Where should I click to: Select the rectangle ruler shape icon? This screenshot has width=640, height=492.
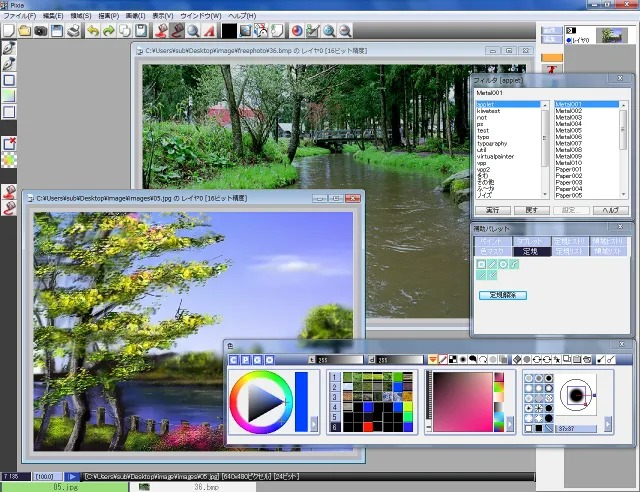coord(481,264)
